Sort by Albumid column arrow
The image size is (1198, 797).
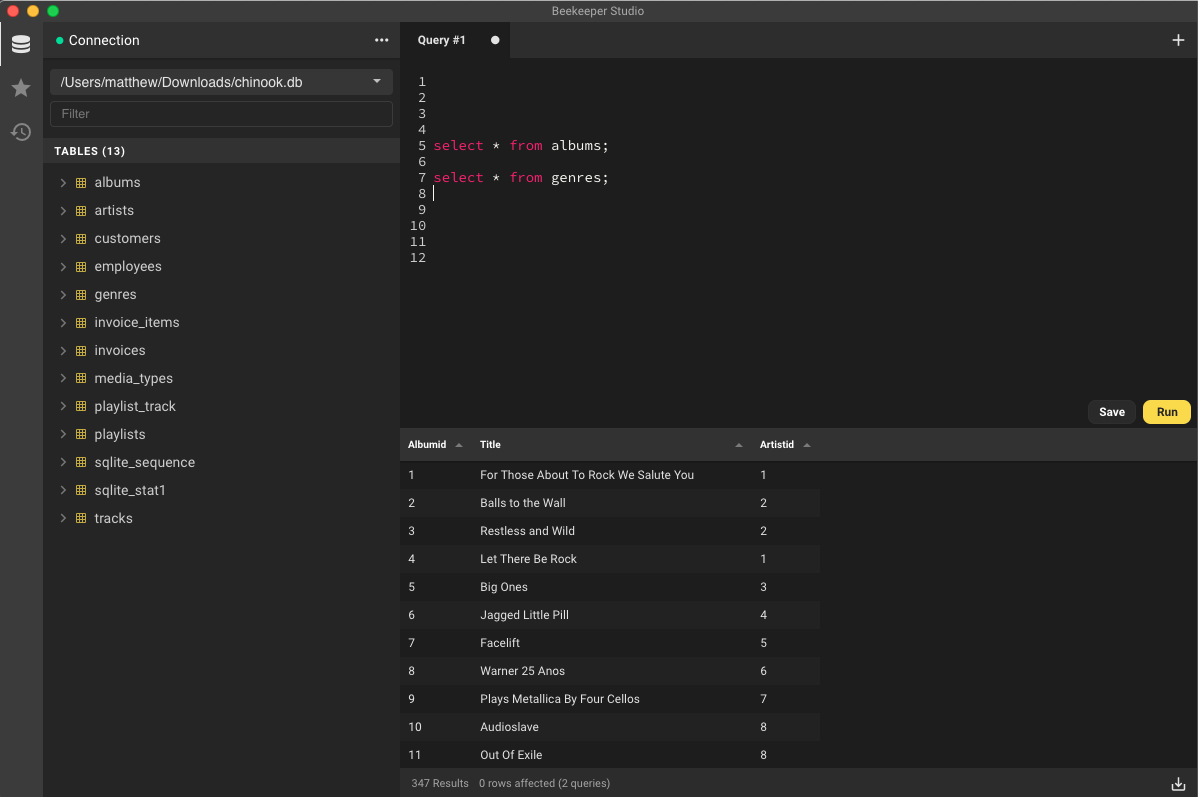click(458, 445)
